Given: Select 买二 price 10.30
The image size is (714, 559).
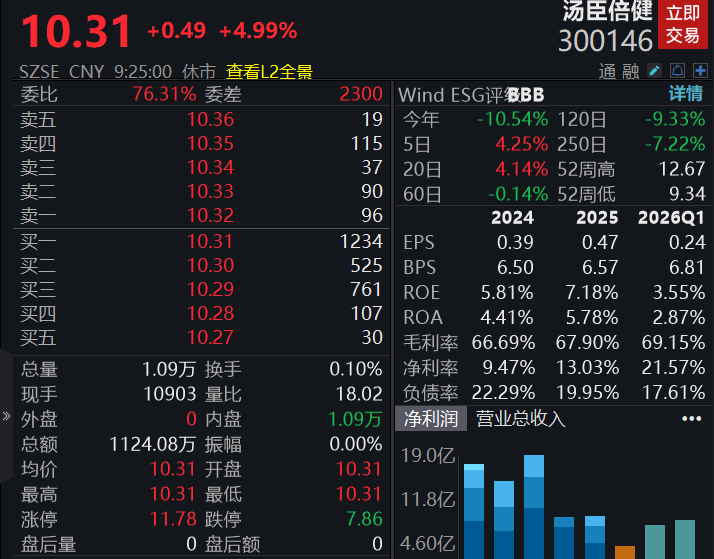Looking at the screenshot, I should (x=210, y=265).
